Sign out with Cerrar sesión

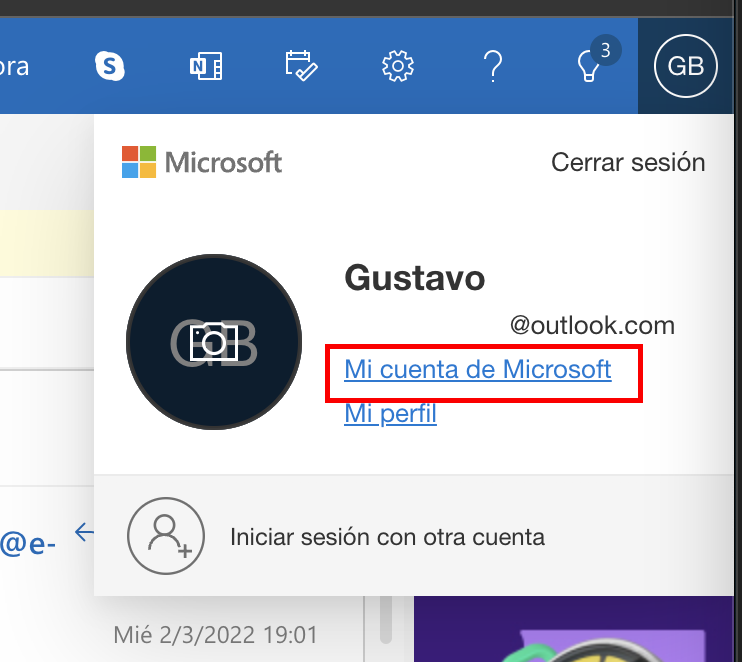click(628, 162)
